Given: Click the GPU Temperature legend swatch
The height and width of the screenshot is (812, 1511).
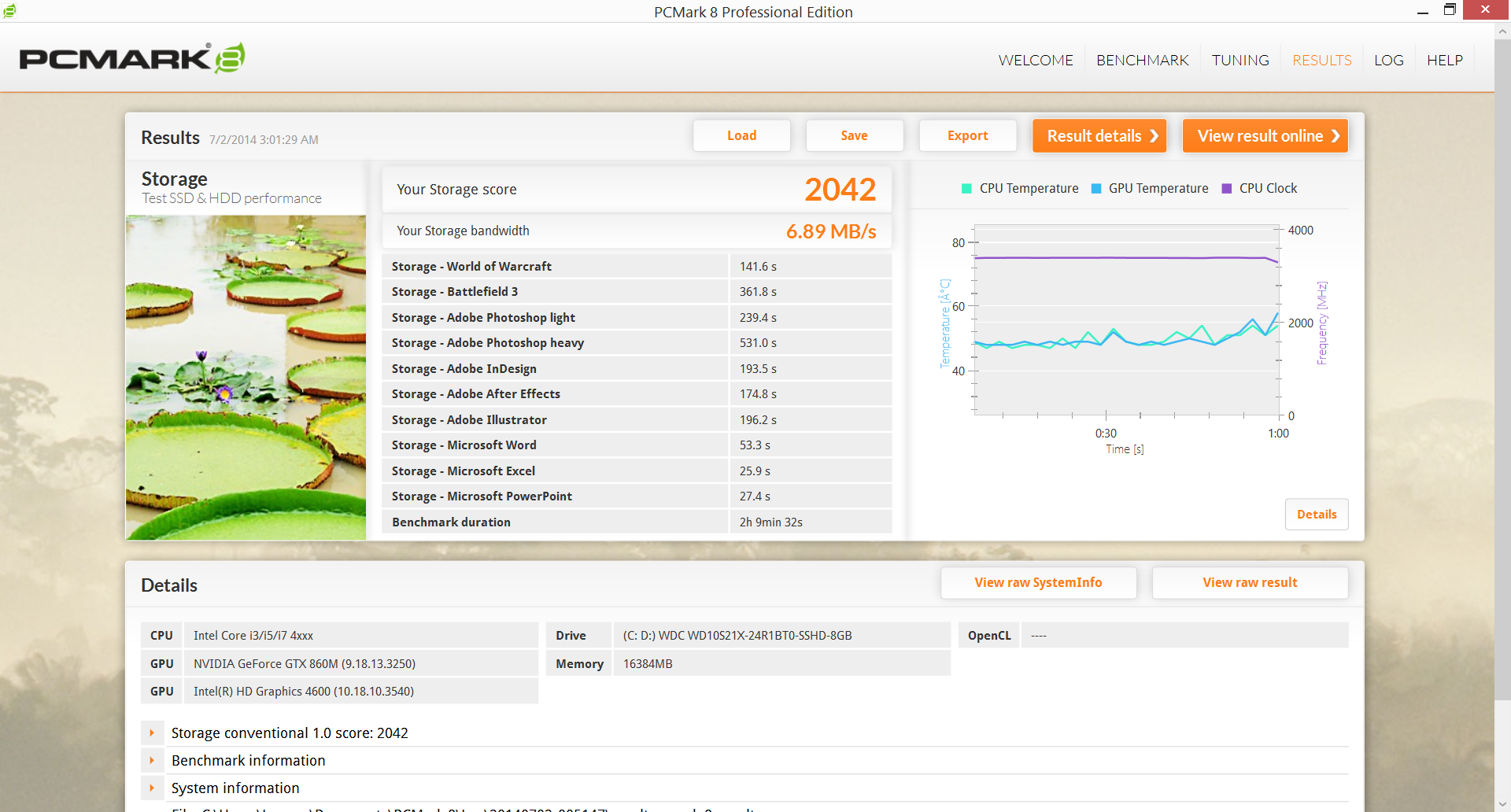Looking at the screenshot, I should pyautogui.click(x=1096, y=188).
